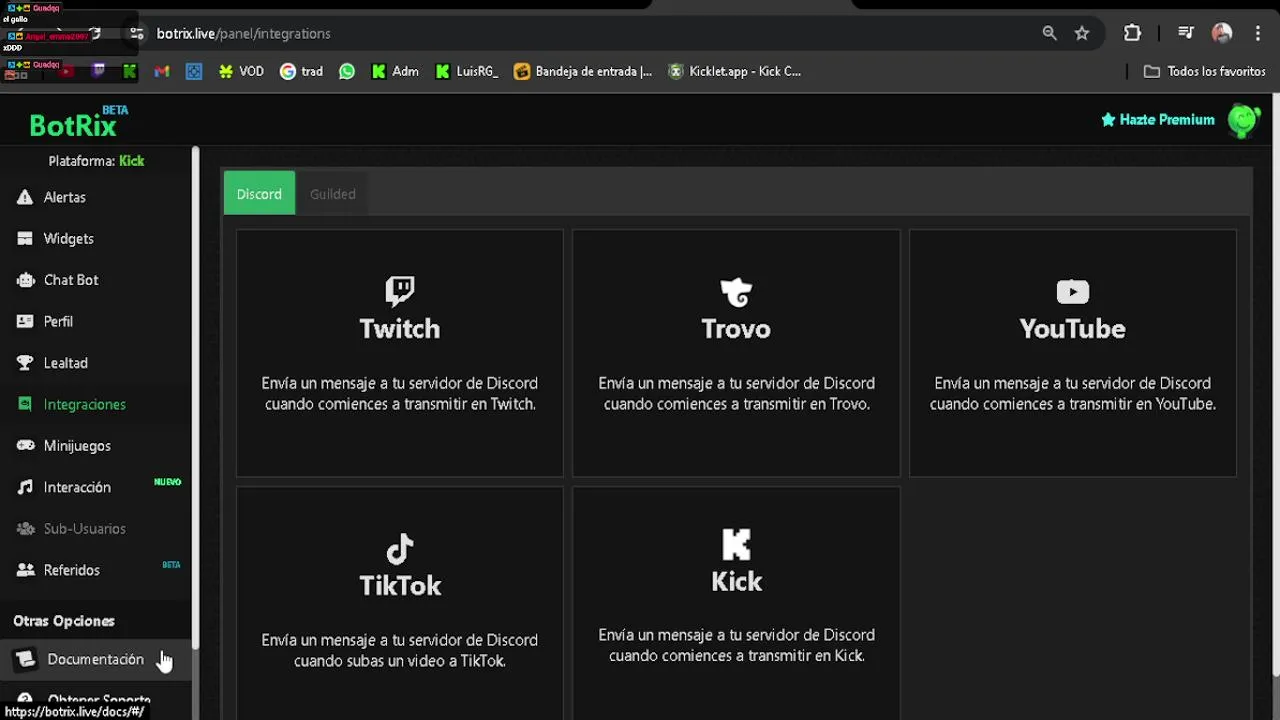Image resolution: width=1280 pixels, height=720 pixels.
Task: Click the YouTube play logo on card
Action: point(1073,292)
